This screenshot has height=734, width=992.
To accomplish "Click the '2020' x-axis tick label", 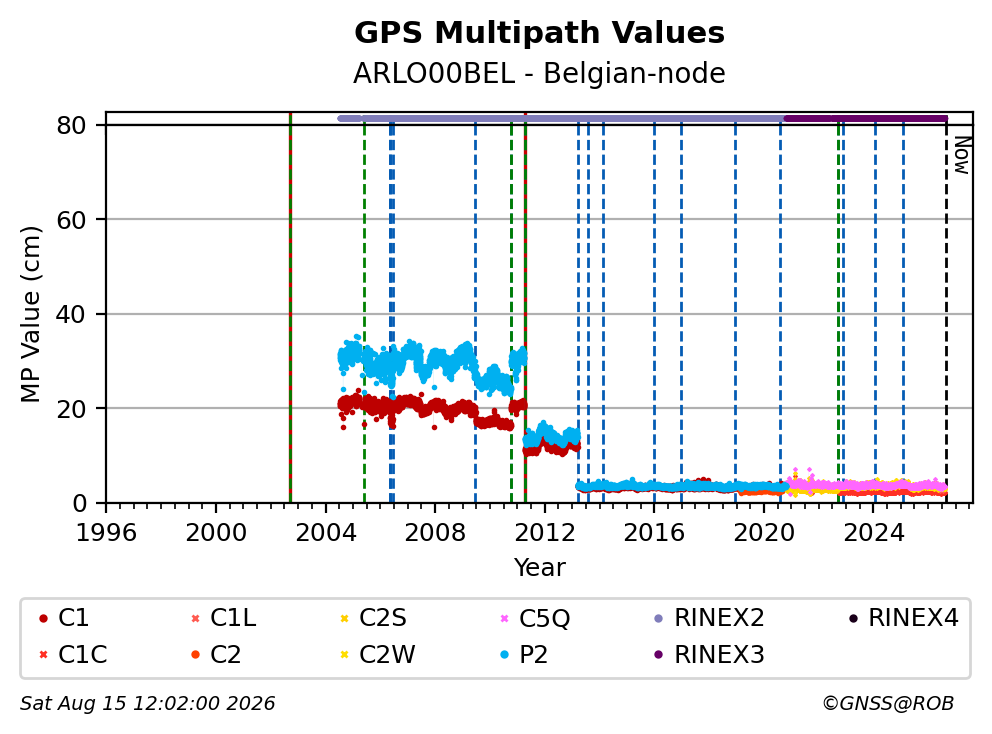I will pos(764,533).
